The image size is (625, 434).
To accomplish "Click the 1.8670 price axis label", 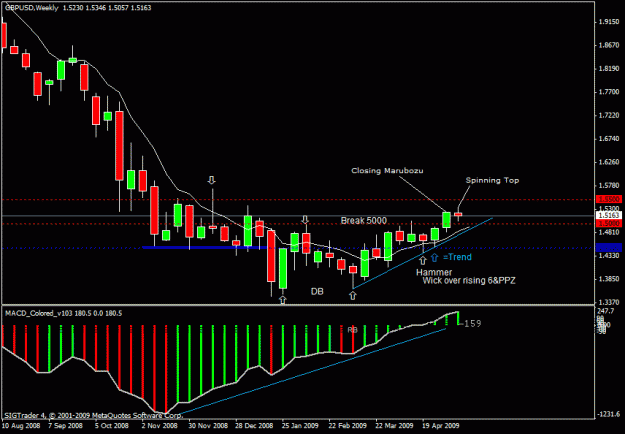I will (609, 45).
